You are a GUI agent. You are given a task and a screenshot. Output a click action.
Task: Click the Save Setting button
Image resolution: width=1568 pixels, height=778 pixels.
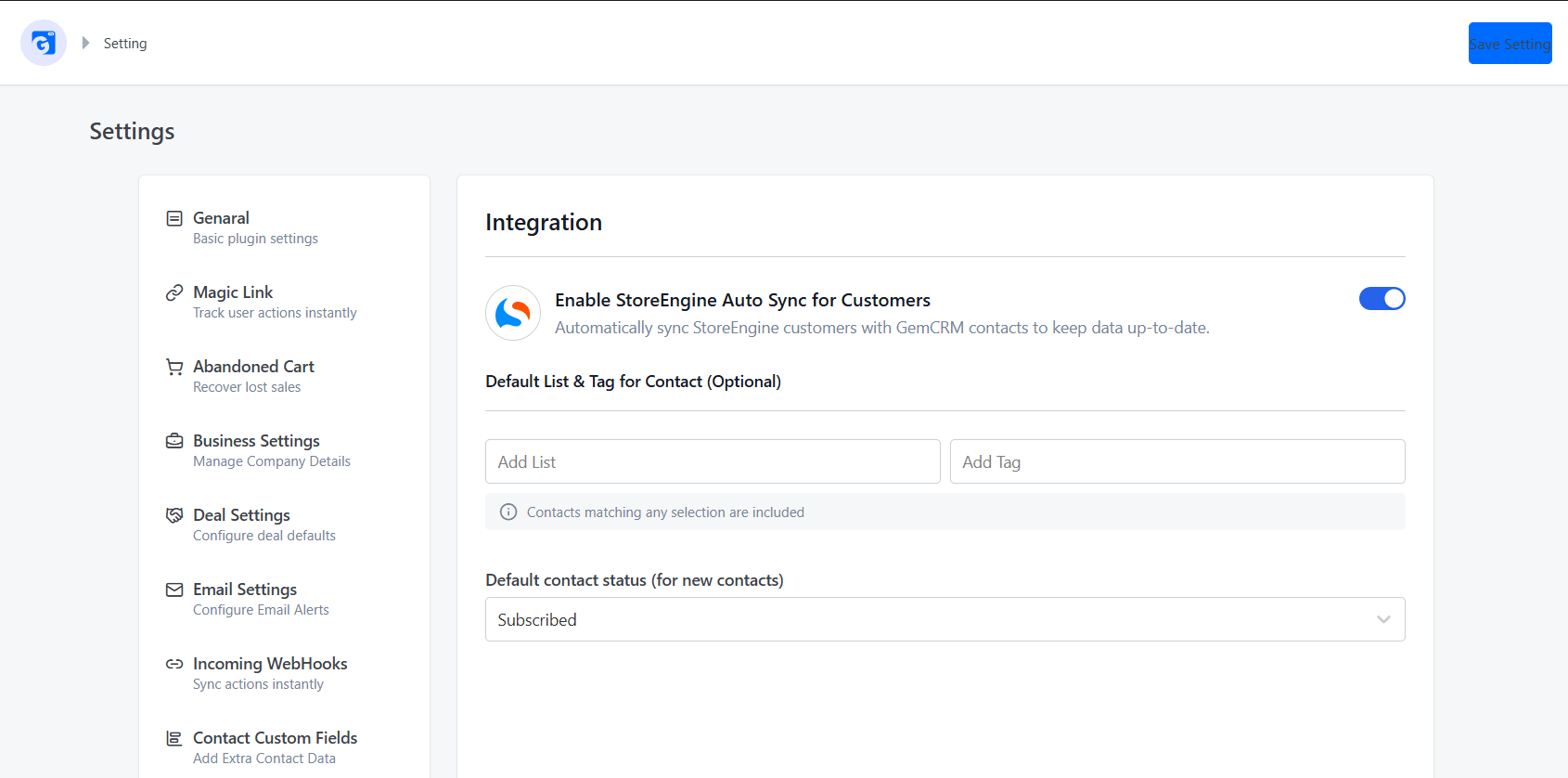pos(1510,44)
